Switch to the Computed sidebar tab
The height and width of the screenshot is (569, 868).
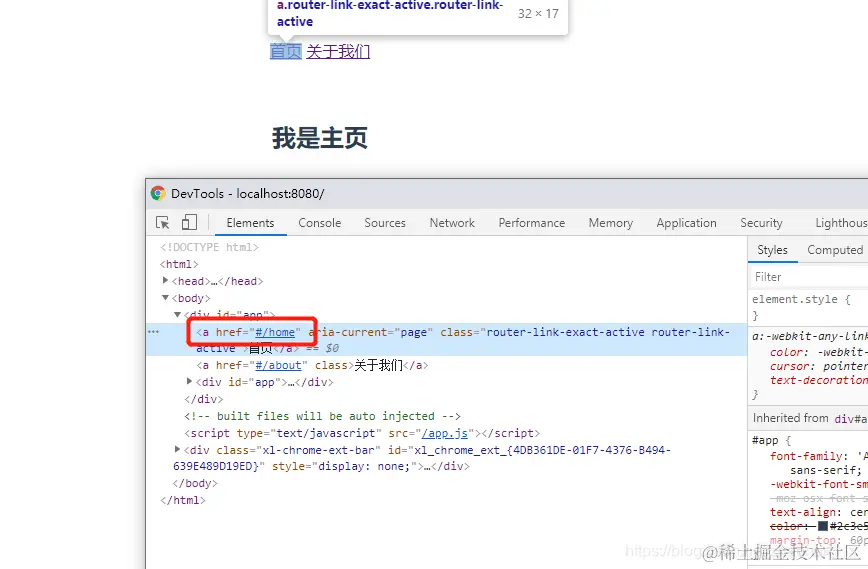tap(835, 250)
